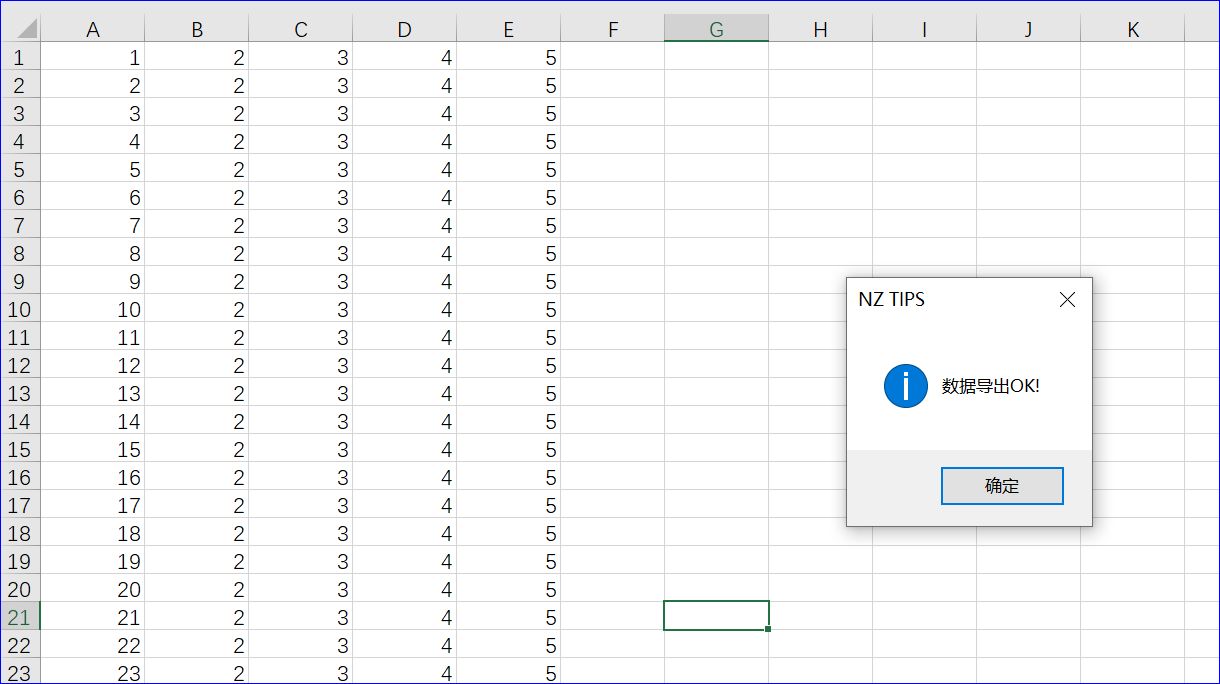The image size is (1220, 684).
Task: Click cell E5 containing 5
Action: (x=509, y=170)
